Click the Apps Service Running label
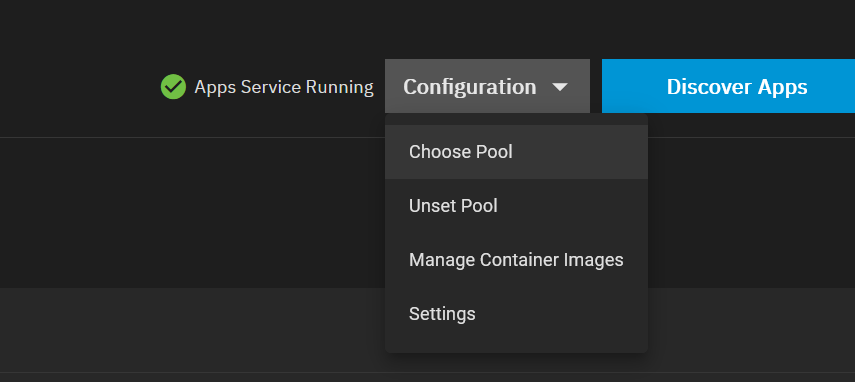 (x=284, y=87)
